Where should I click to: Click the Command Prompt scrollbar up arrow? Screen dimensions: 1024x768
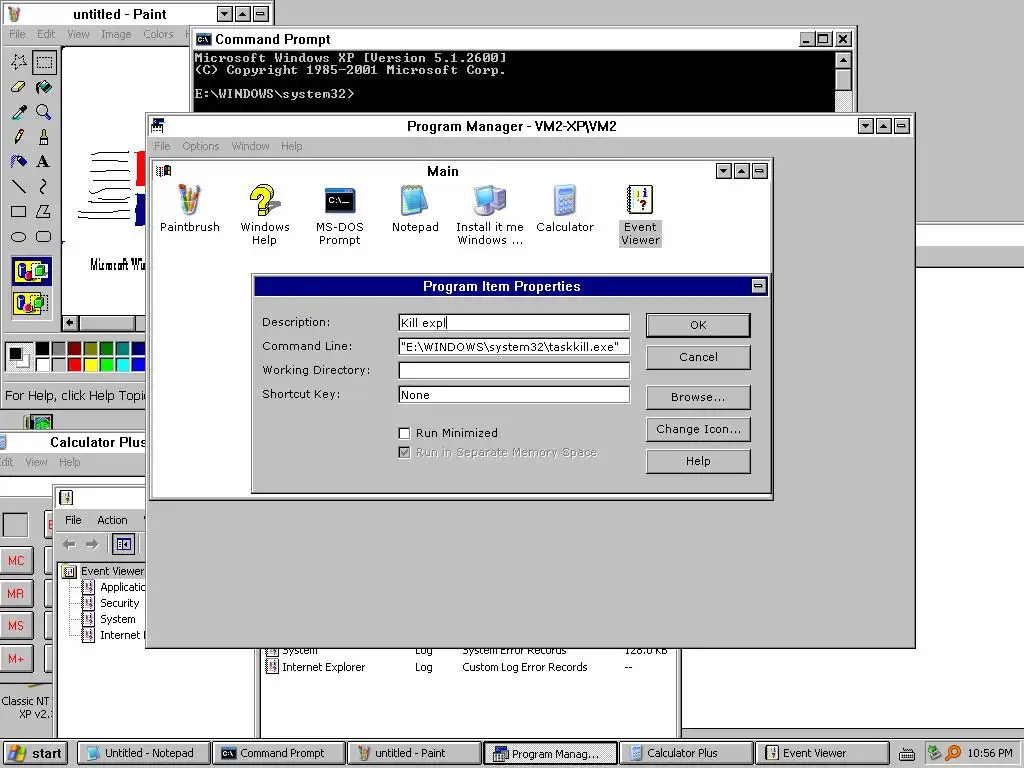(843, 60)
